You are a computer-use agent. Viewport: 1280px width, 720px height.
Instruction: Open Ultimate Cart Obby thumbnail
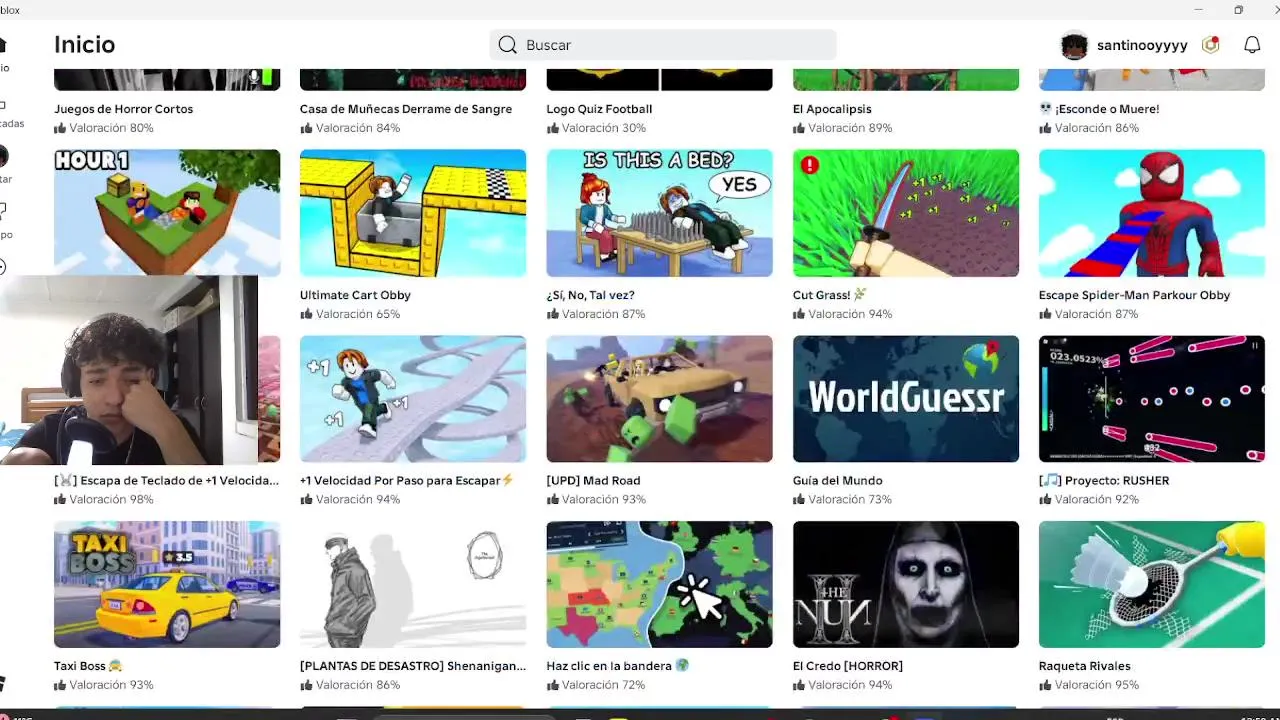[413, 213]
